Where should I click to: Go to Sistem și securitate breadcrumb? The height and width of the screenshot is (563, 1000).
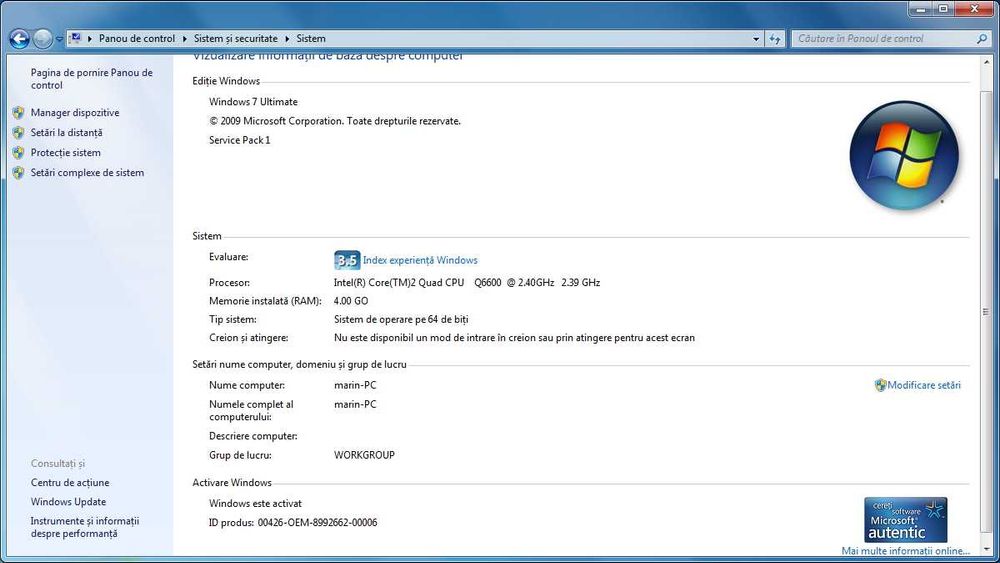pos(235,38)
